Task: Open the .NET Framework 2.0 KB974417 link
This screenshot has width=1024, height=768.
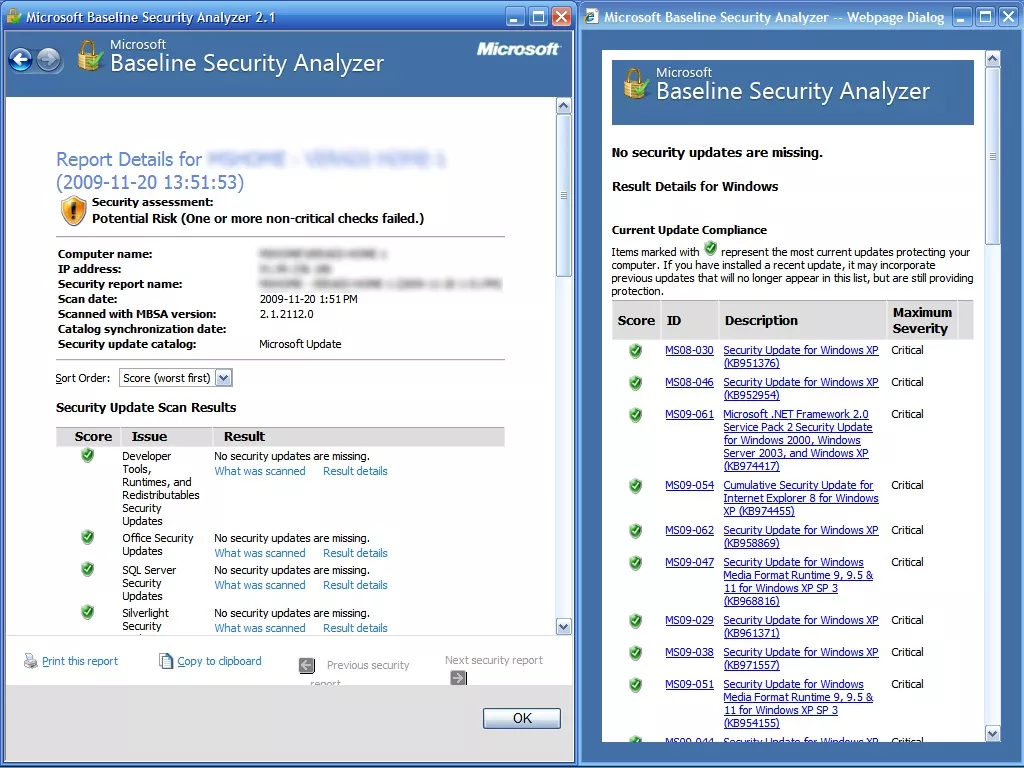Action: pyautogui.click(x=797, y=440)
